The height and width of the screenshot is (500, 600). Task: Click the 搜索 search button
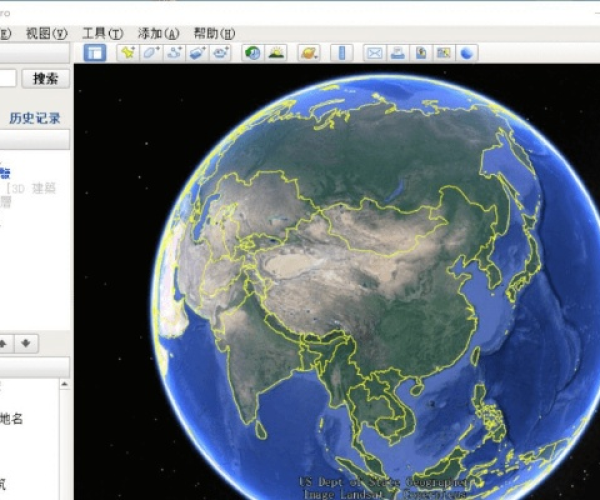pos(46,79)
